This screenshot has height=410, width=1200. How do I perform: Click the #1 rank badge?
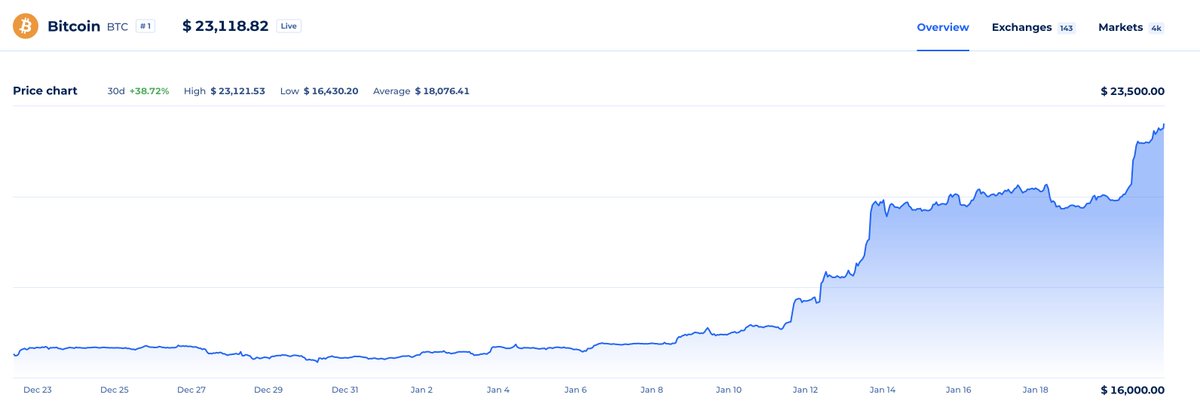click(145, 26)
